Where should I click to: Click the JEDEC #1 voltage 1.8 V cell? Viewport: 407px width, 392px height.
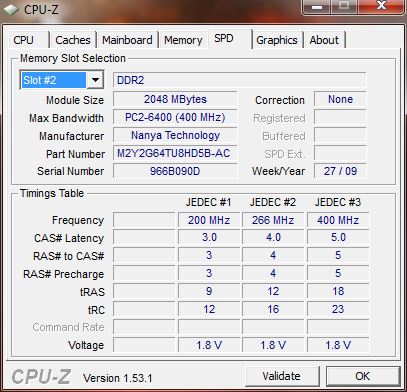pyautogui.click(x=209, y=345)
